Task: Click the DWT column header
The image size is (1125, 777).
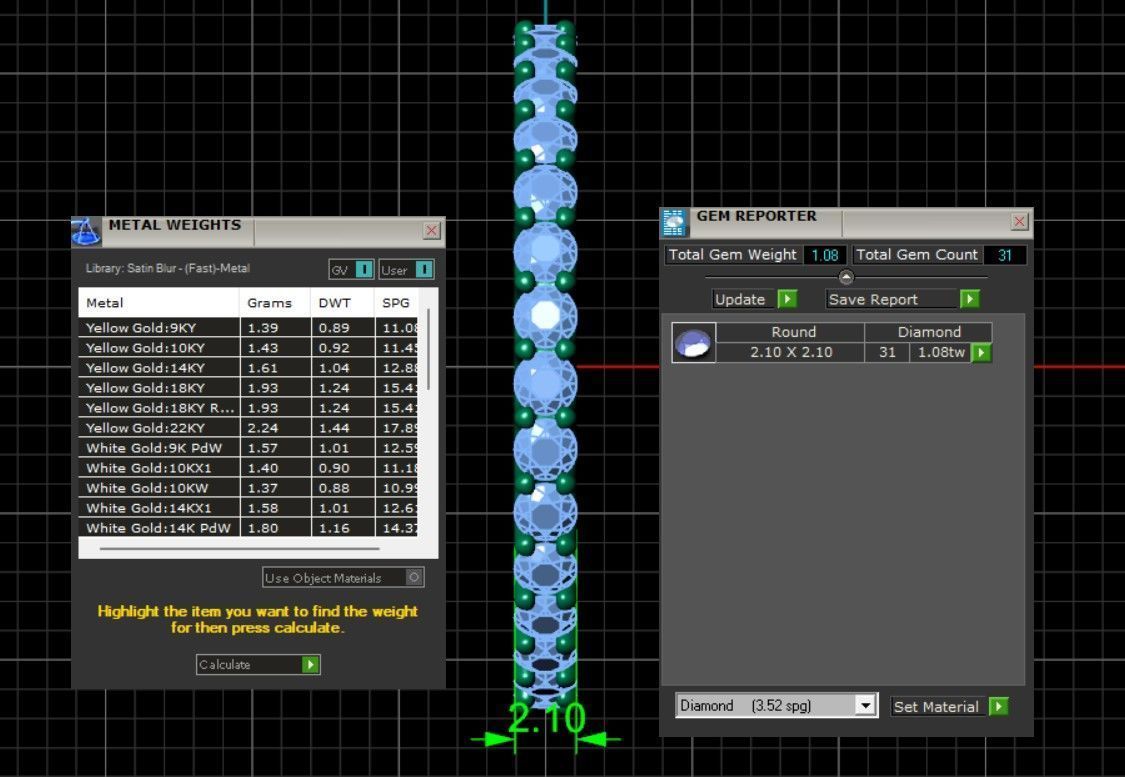Action: click(x=342, y=303)
